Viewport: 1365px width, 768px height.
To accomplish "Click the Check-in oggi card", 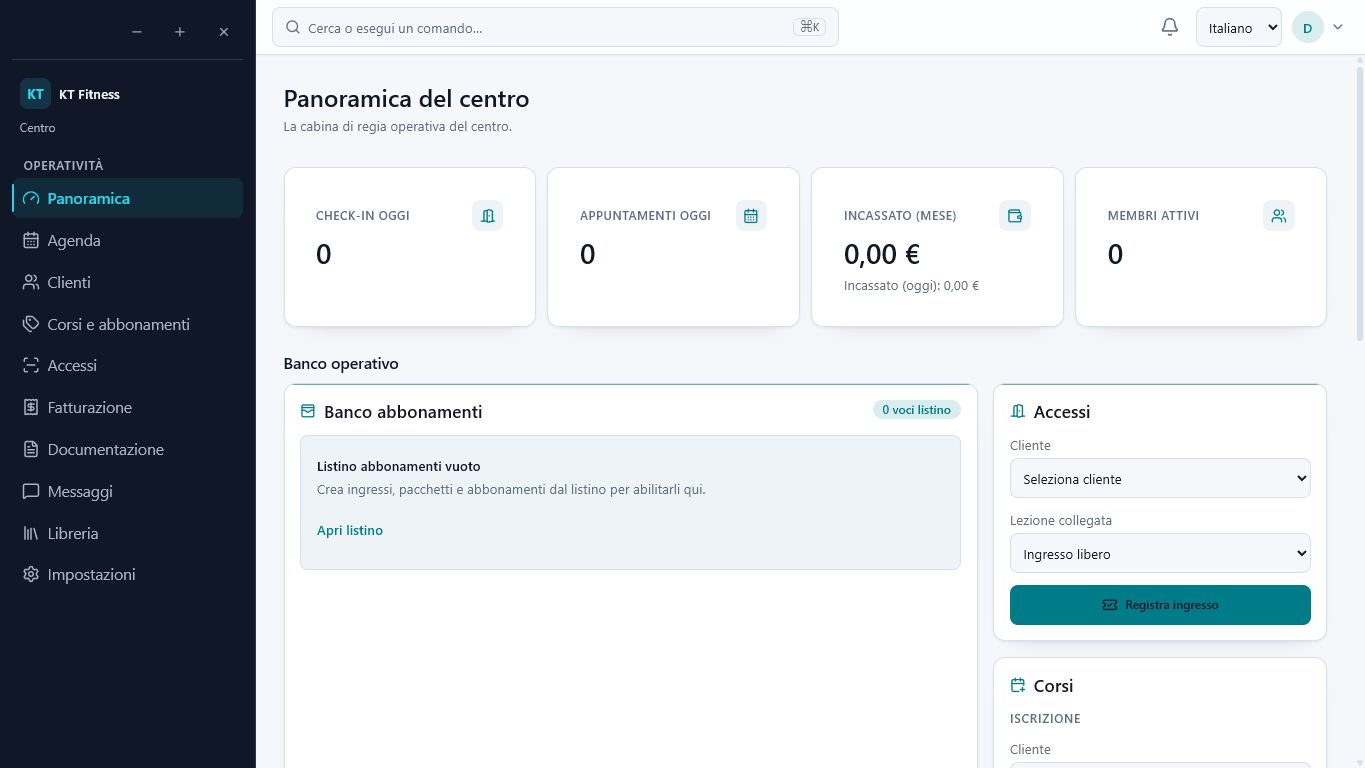I will point(410,247).
